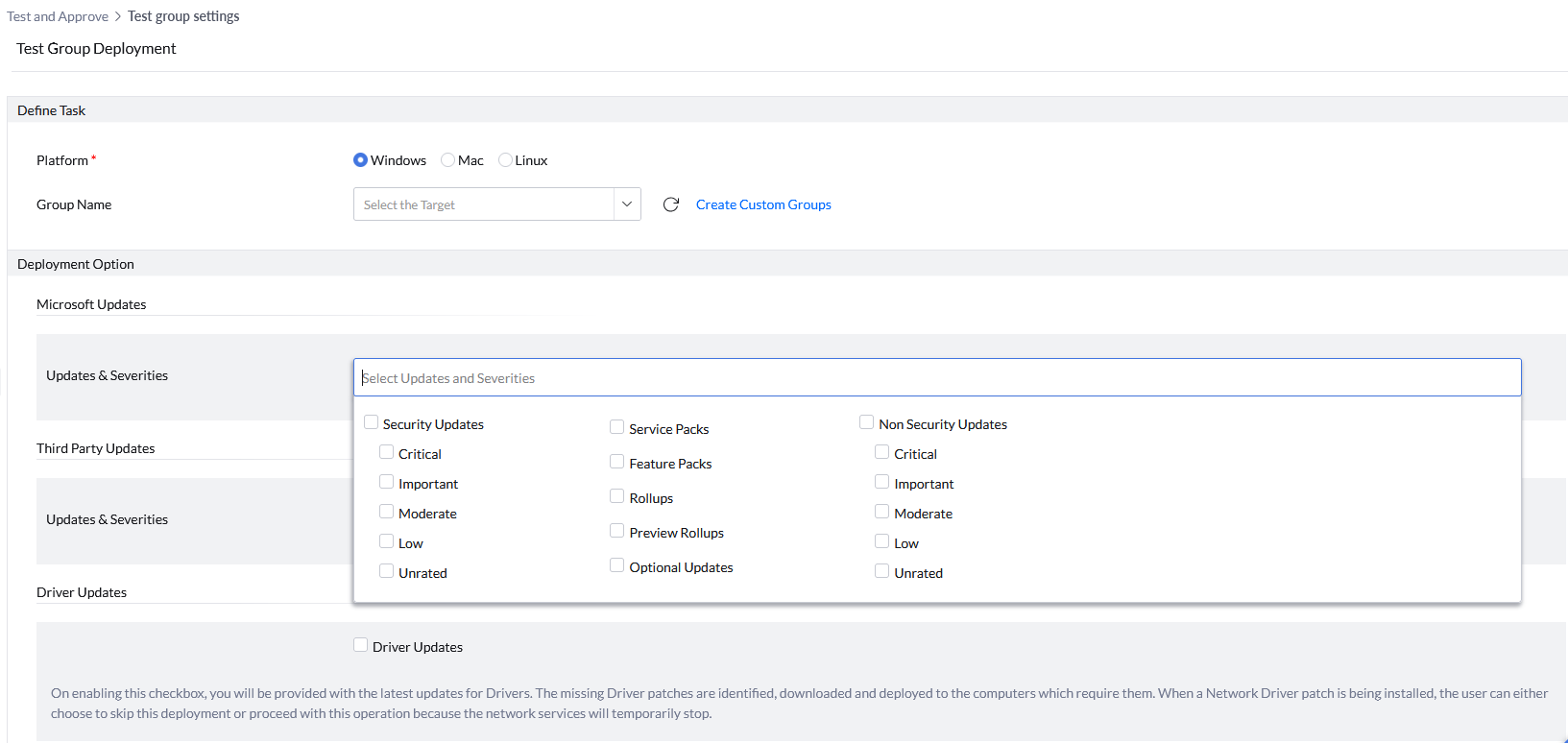1568x743 pixels.
Task: Tick the Rollups checkbox
Action: pos(616,496)
